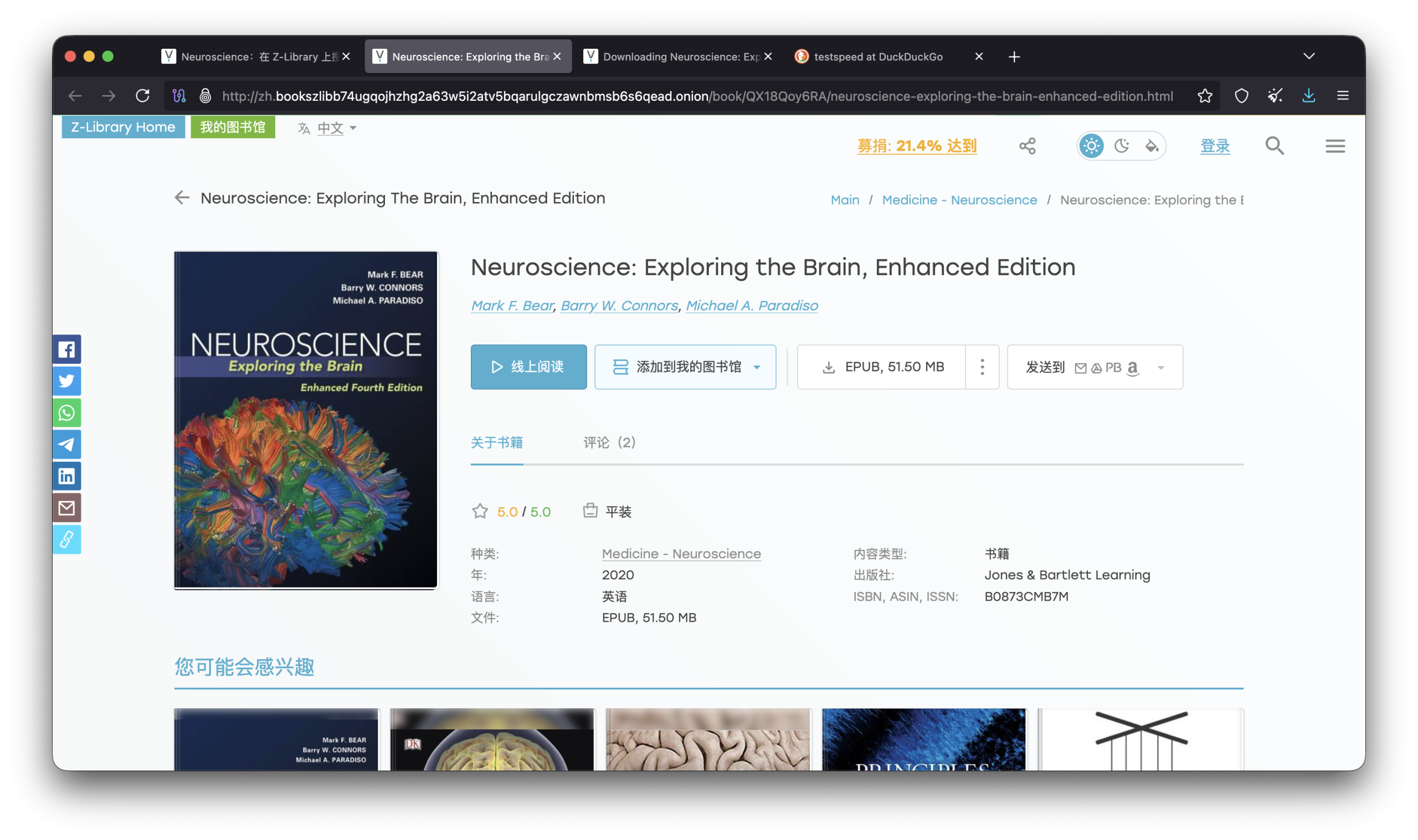
Task: Share the book via Telegram
Action: pos(66,444)
